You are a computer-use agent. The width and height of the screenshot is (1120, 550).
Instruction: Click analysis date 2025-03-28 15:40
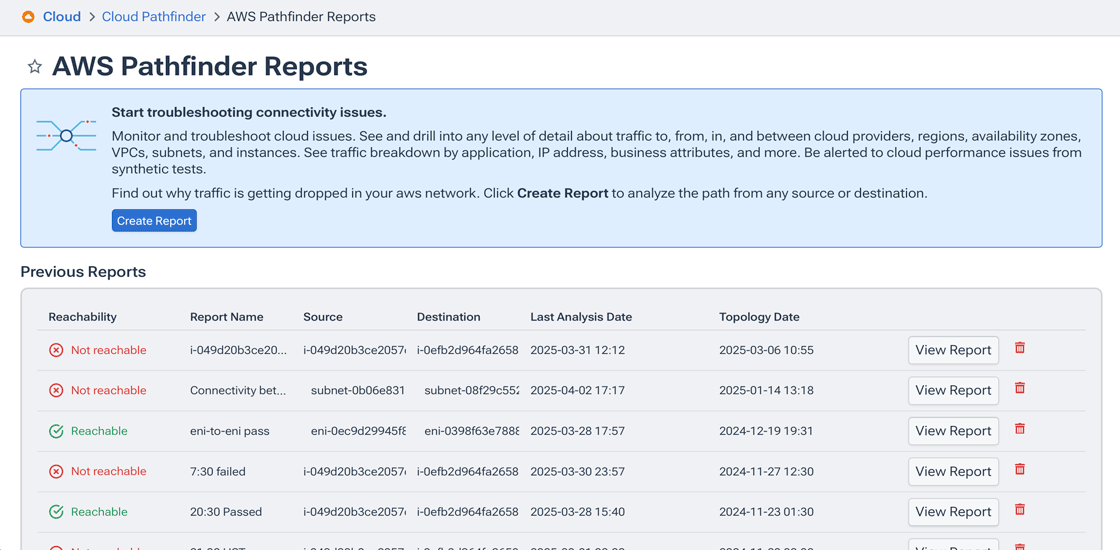578,512
